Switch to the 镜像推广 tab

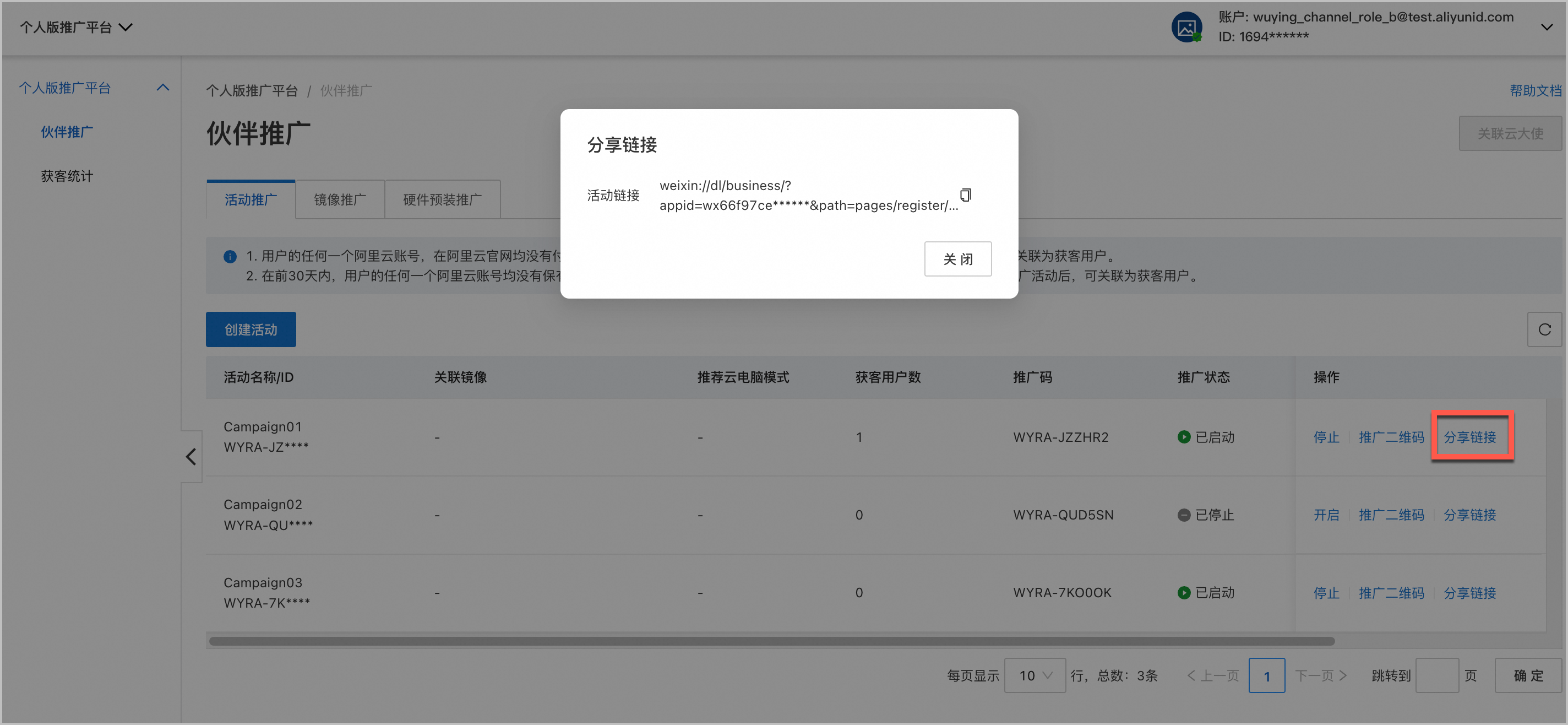(340, 199)
